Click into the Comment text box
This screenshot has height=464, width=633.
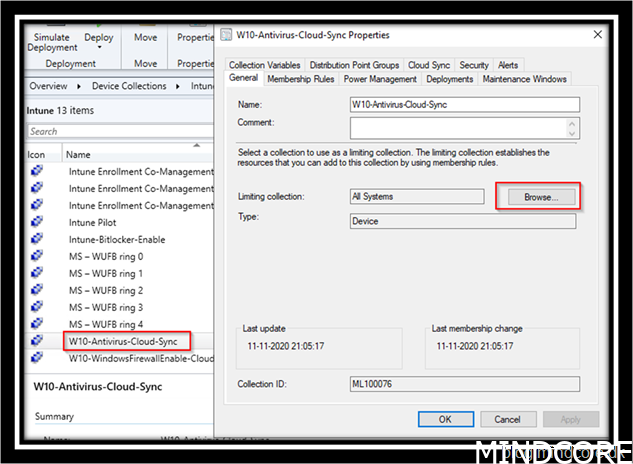pos(464,127)
